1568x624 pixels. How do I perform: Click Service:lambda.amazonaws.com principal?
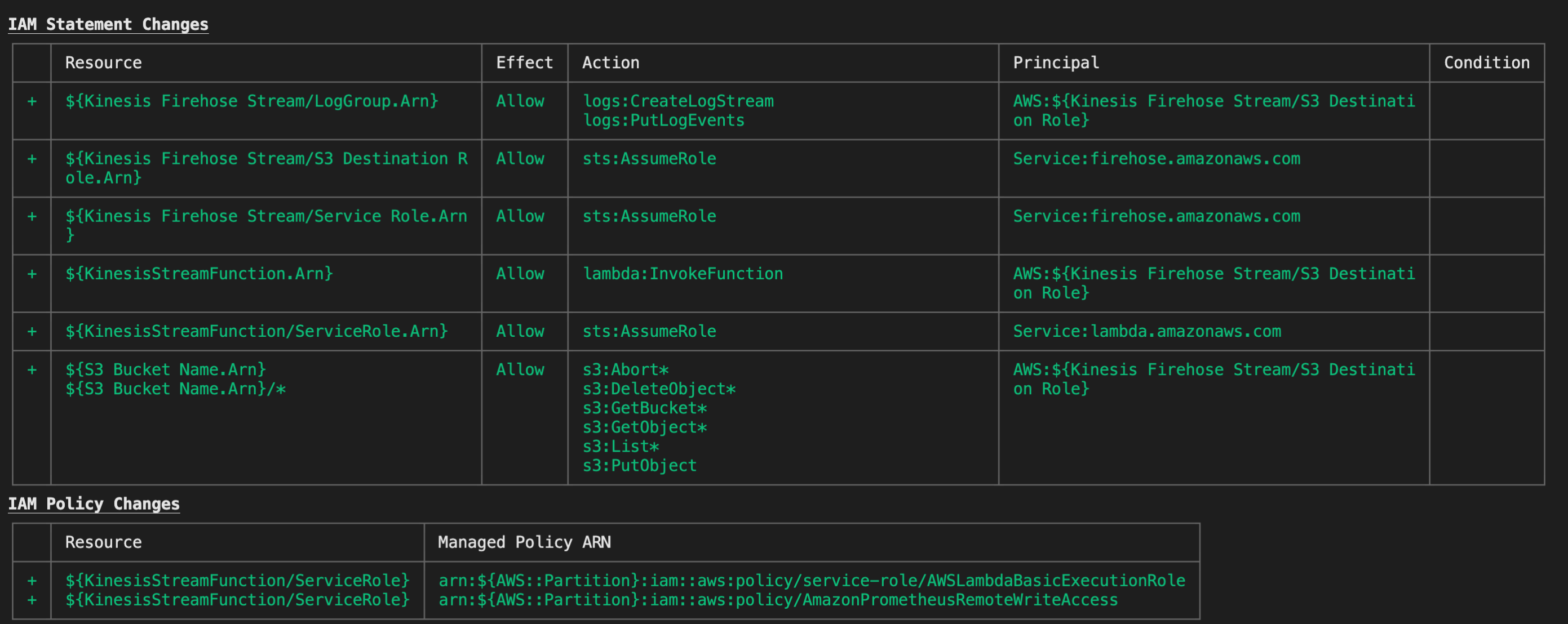1147,331
